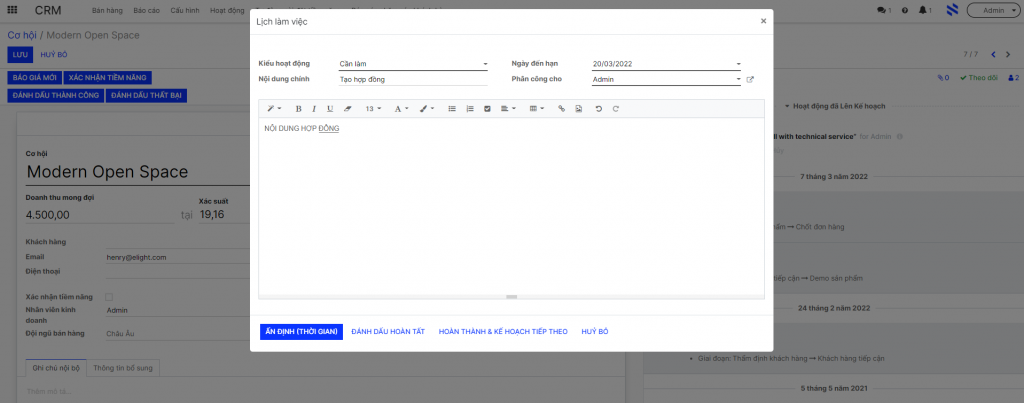Insert an image using the picture icon
Screen dimensions: 1024x403
click(x=579, y=109)
